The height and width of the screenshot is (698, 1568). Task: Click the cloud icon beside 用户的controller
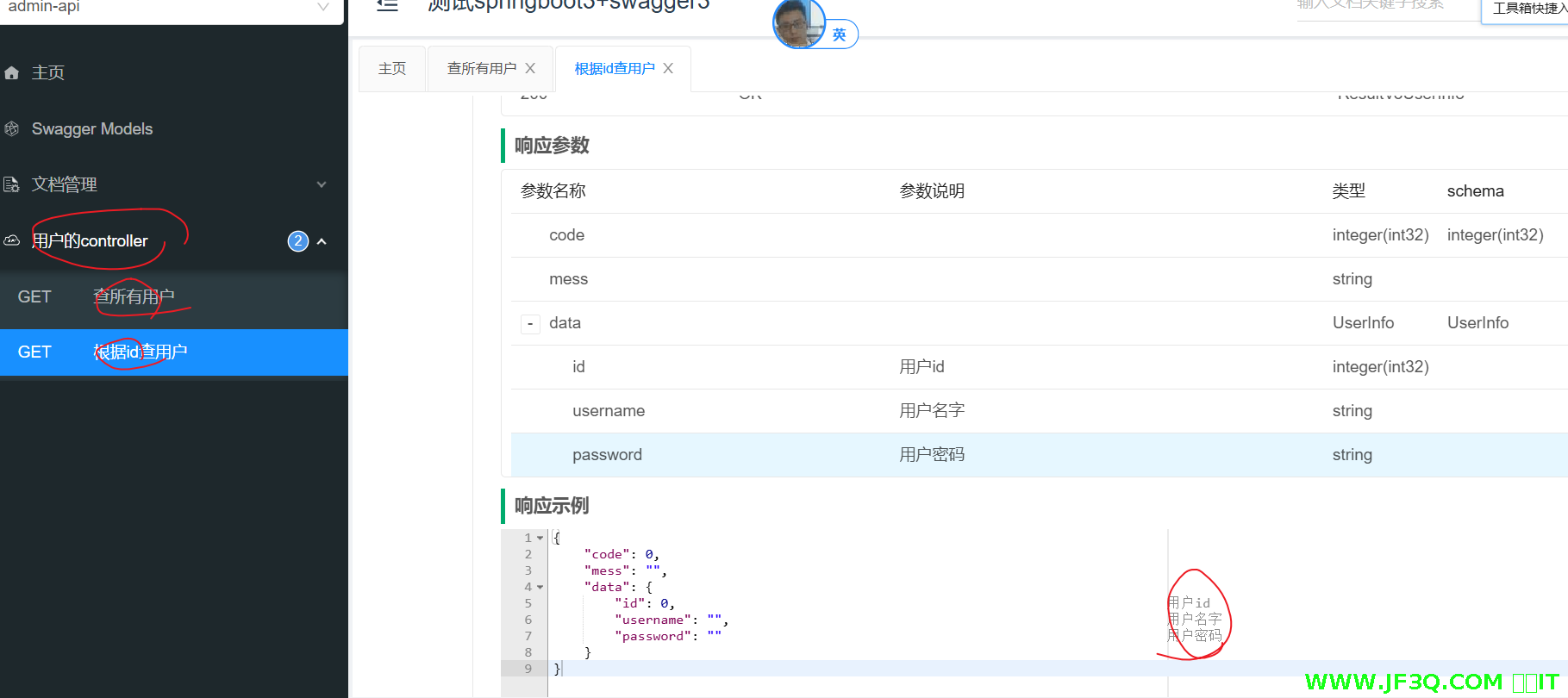coord(12,241)
